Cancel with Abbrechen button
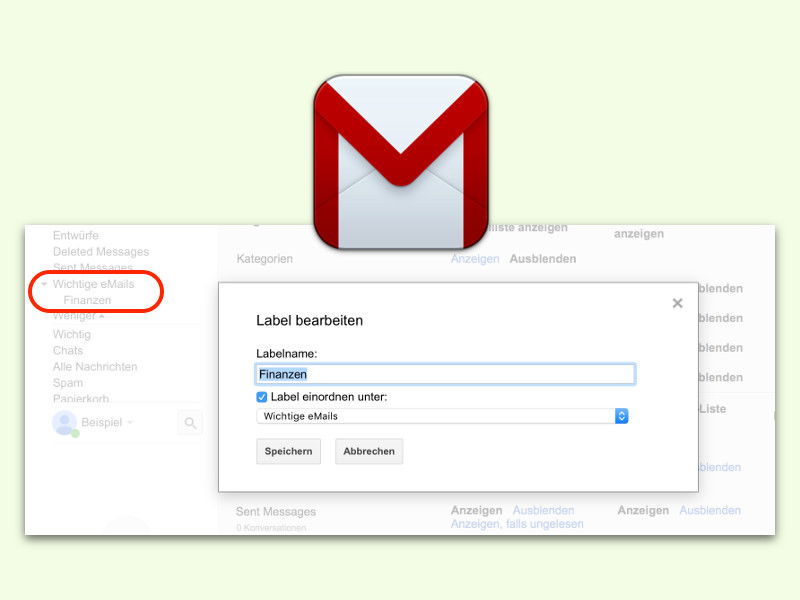 coord(369,451)
